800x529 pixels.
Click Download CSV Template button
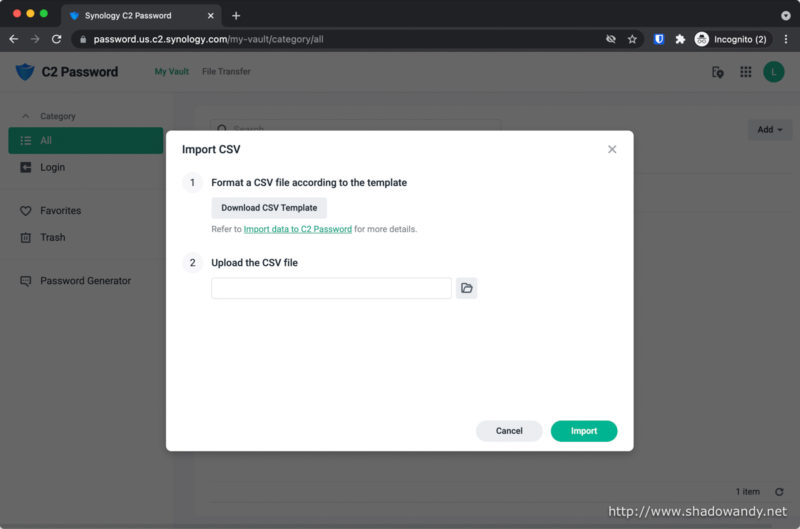(x=269, y=208)
